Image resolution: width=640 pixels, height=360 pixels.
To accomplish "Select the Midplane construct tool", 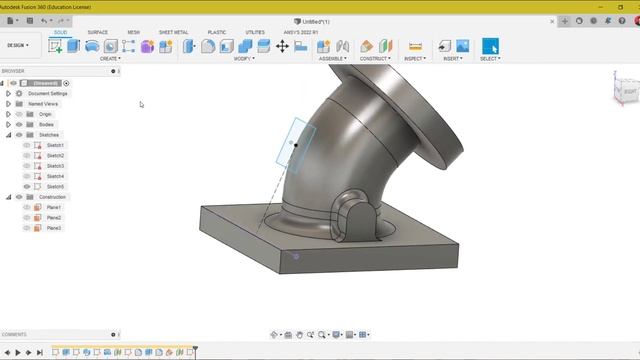I will point(385,46).
